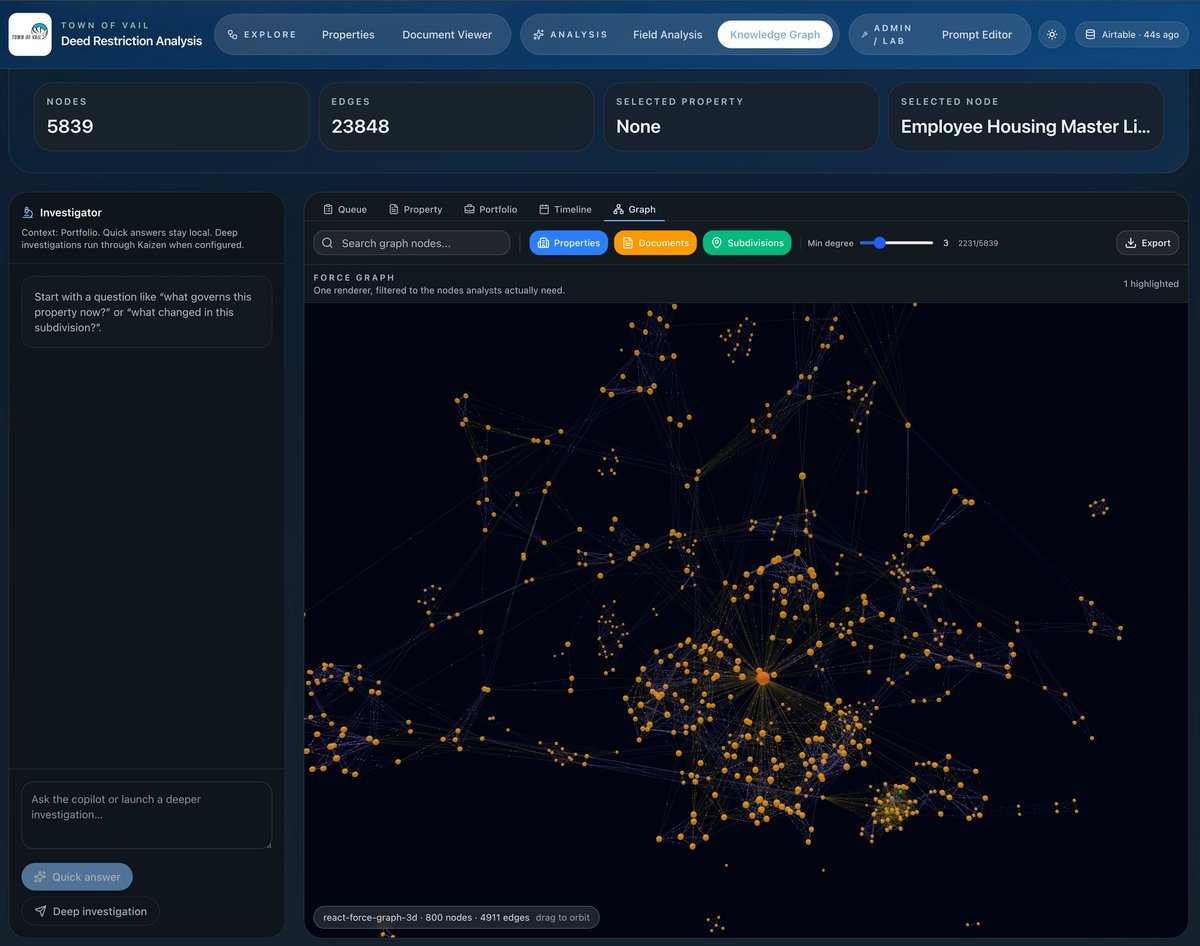The width and height of the screenshot is (1200, 946).
Task: Toggle the Subdivisions node filter
Action: click(x=747, y=243)
